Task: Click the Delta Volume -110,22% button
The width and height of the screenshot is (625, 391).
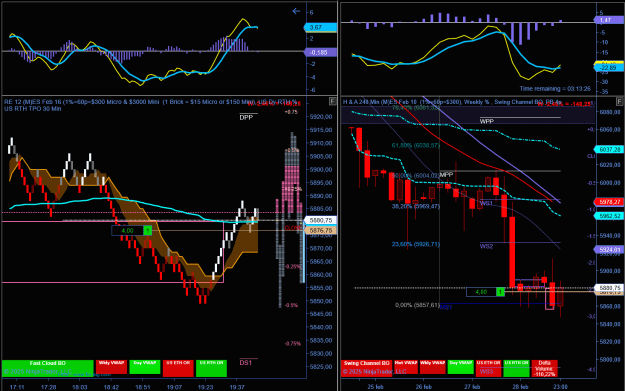Action: [x=544, y=368]
